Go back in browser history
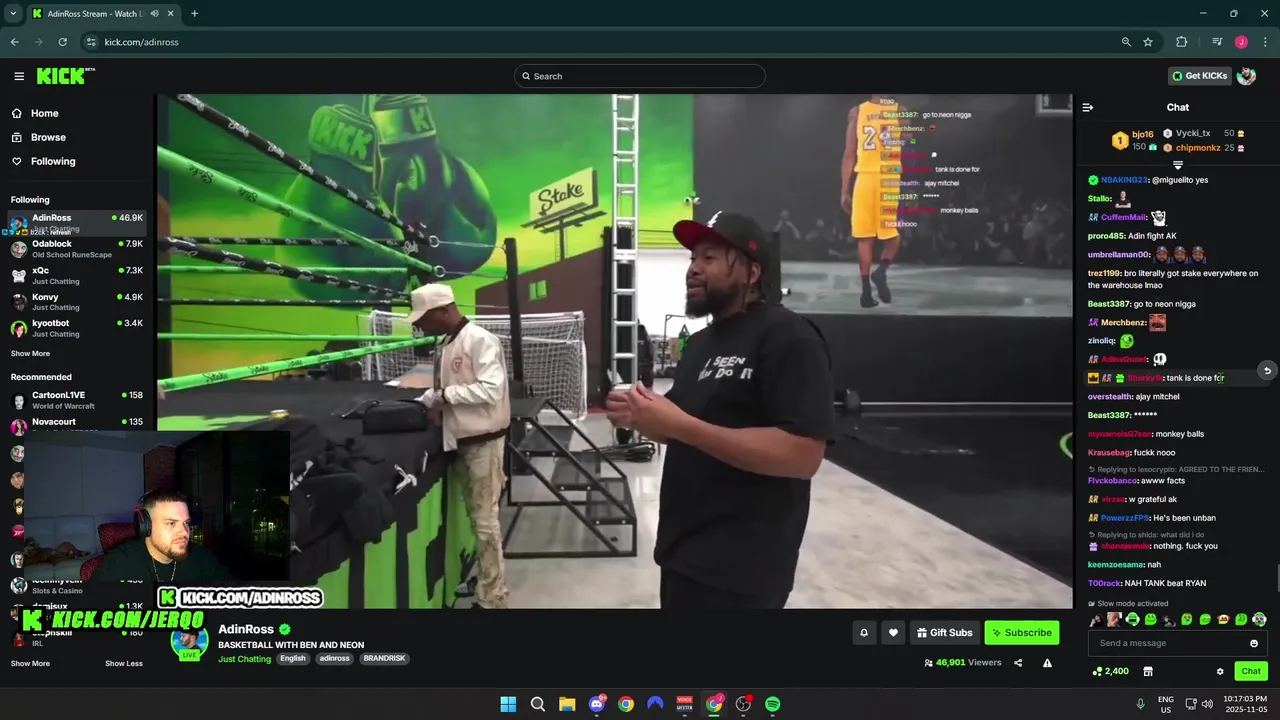The height and width of the screenshot is (720, 1280). click(14, 42)
